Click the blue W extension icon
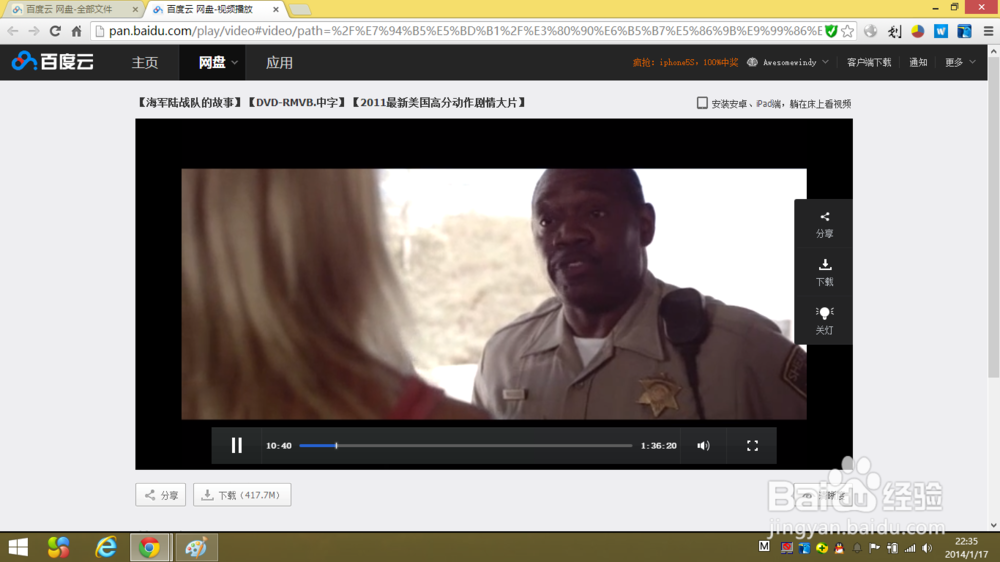This screenshot has width=1000, height=562. pyautogui.click(x=941, y=31)
